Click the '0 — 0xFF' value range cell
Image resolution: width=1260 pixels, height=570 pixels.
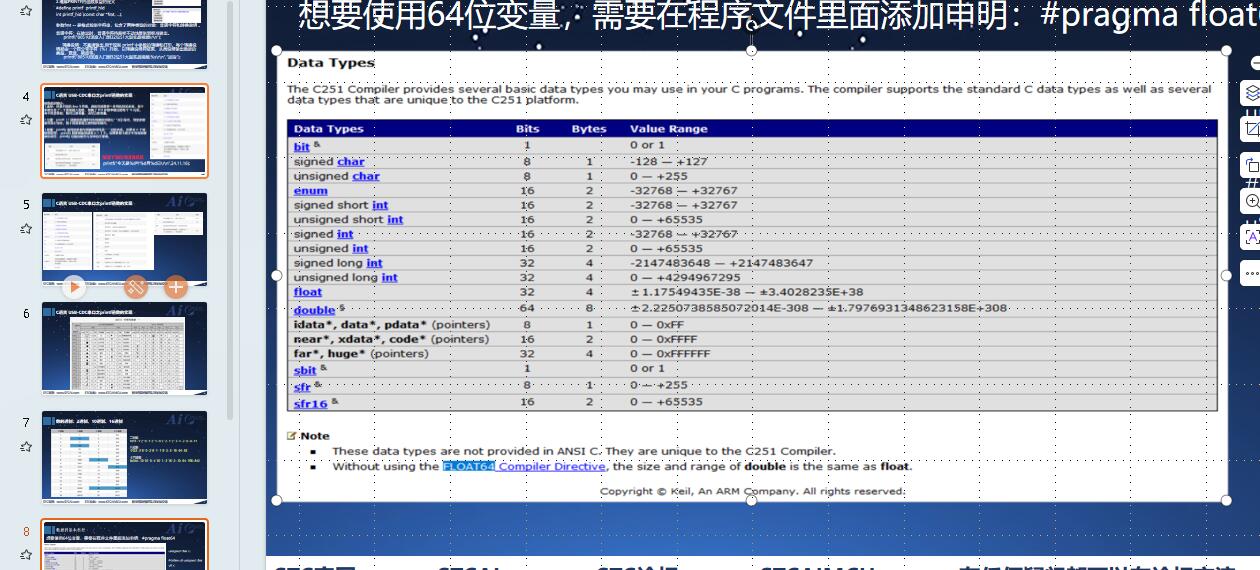(x=657, y=324)
